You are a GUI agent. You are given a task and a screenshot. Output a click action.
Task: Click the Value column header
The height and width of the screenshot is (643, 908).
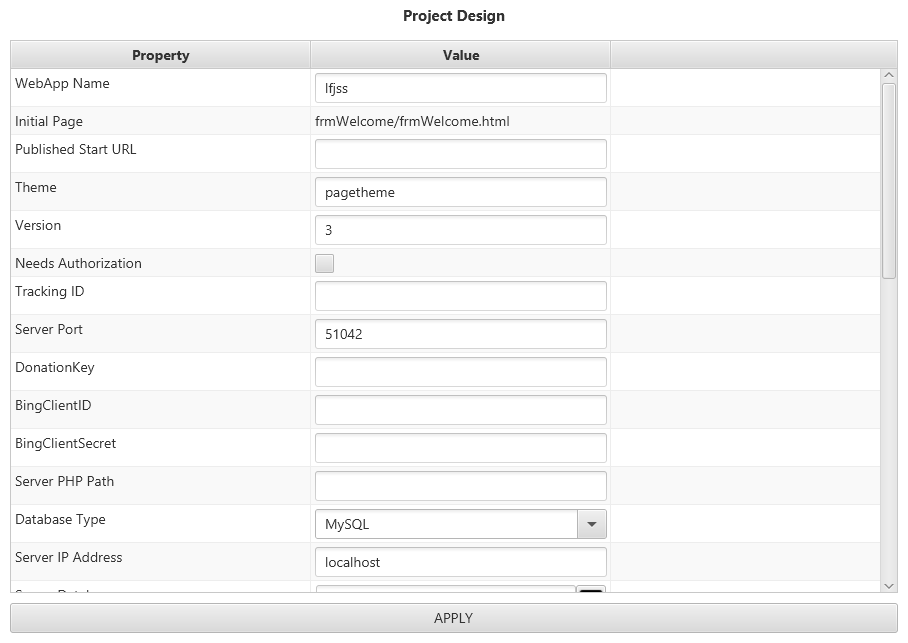[460, 55]
